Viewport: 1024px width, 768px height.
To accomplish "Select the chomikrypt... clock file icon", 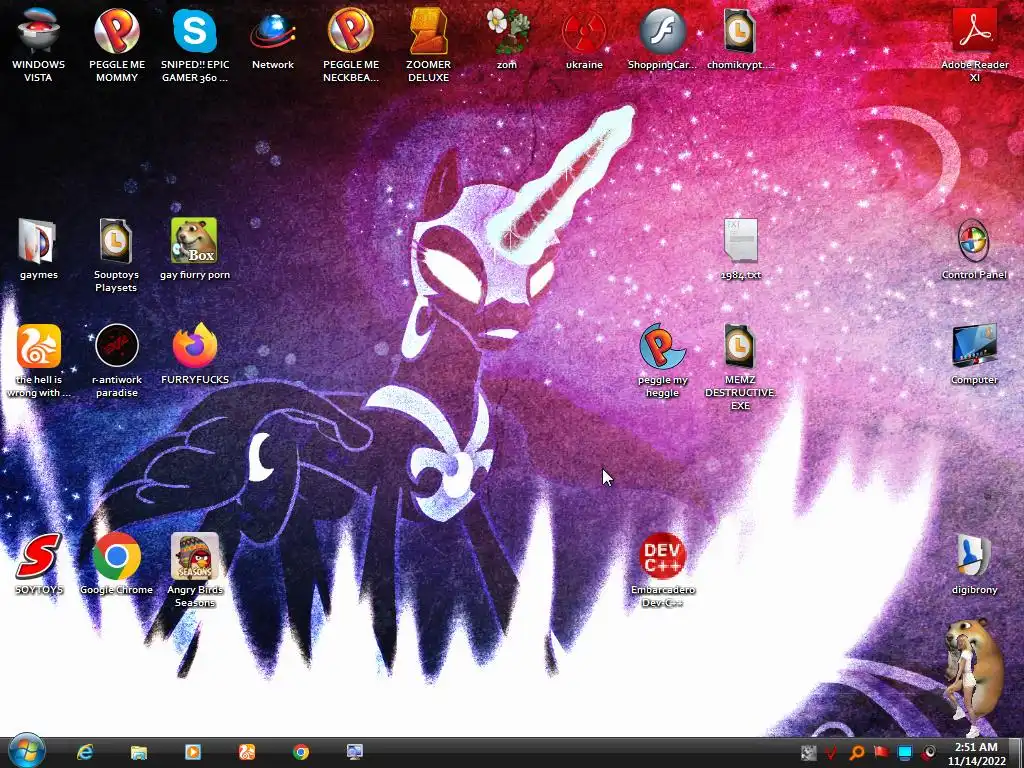I will pos(740,31).
